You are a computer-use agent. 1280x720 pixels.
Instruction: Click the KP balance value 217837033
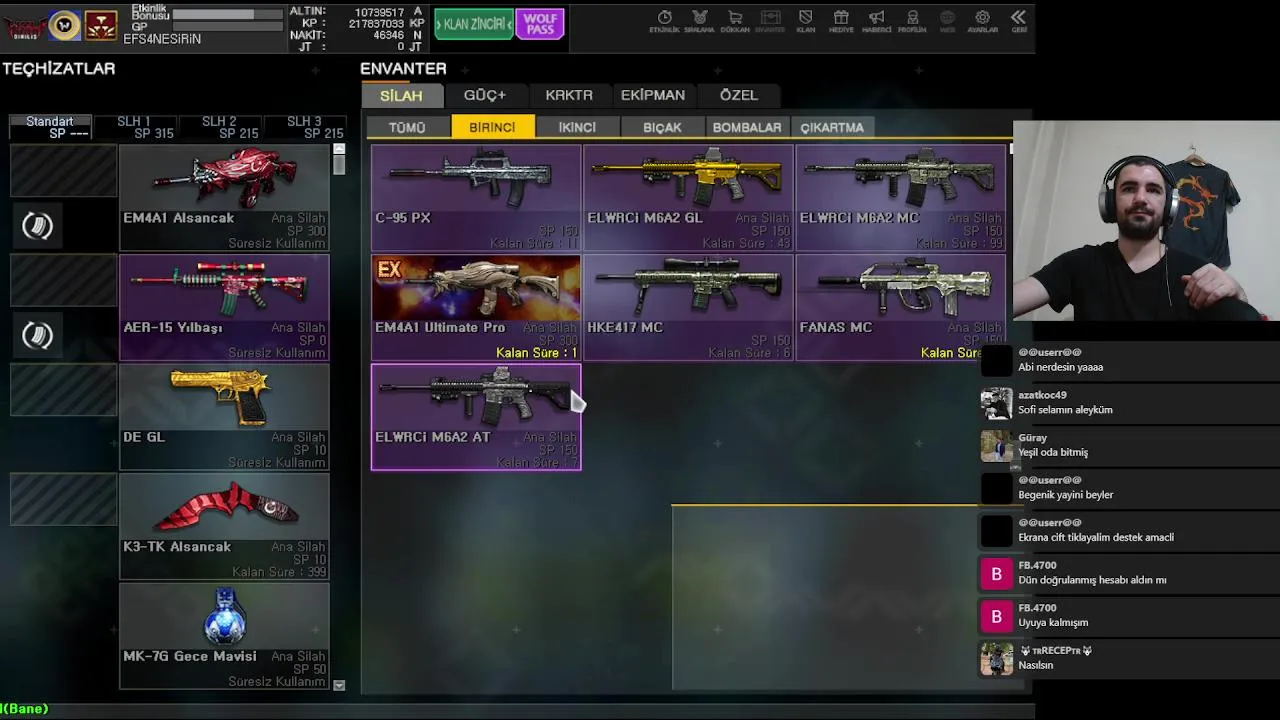point(376,23)
